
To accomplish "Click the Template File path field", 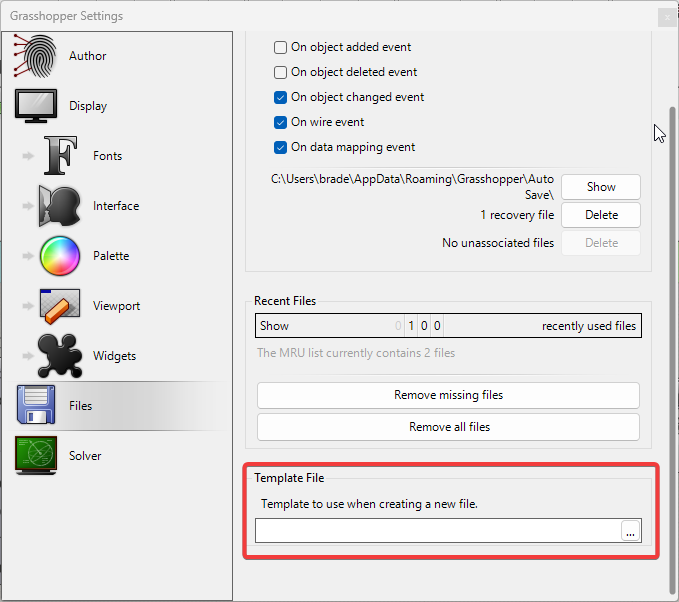I will [x=438, y=531].
